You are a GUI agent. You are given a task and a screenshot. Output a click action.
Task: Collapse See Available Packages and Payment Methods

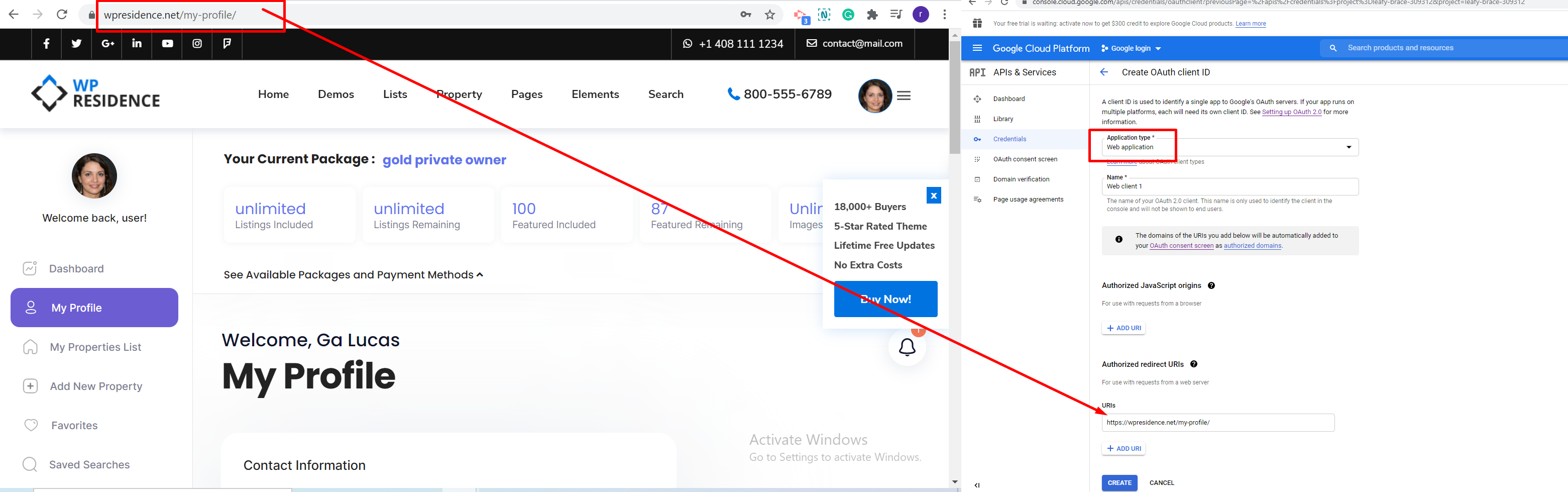click(353, 274)
